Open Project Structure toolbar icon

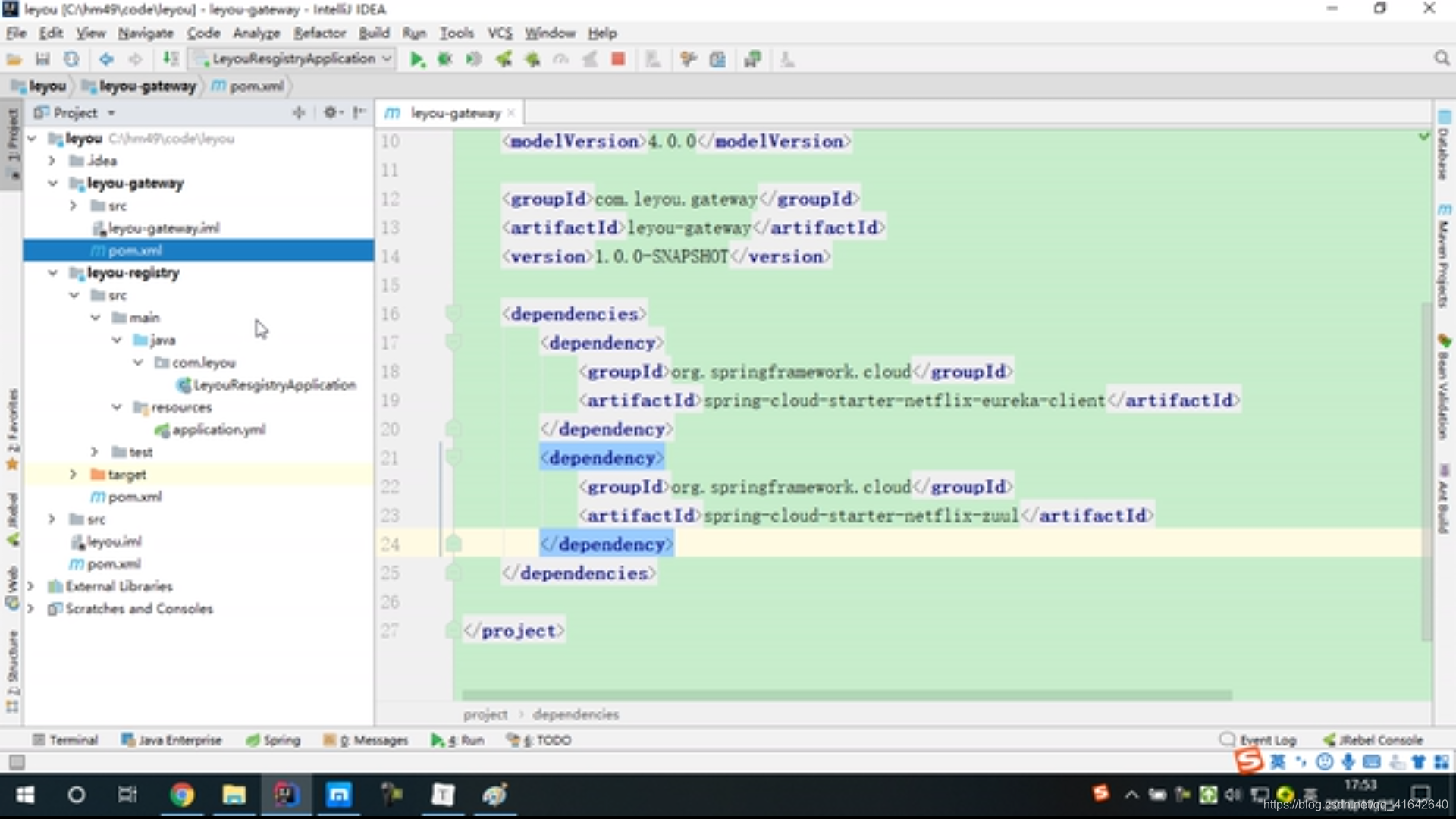pos(717,59)
